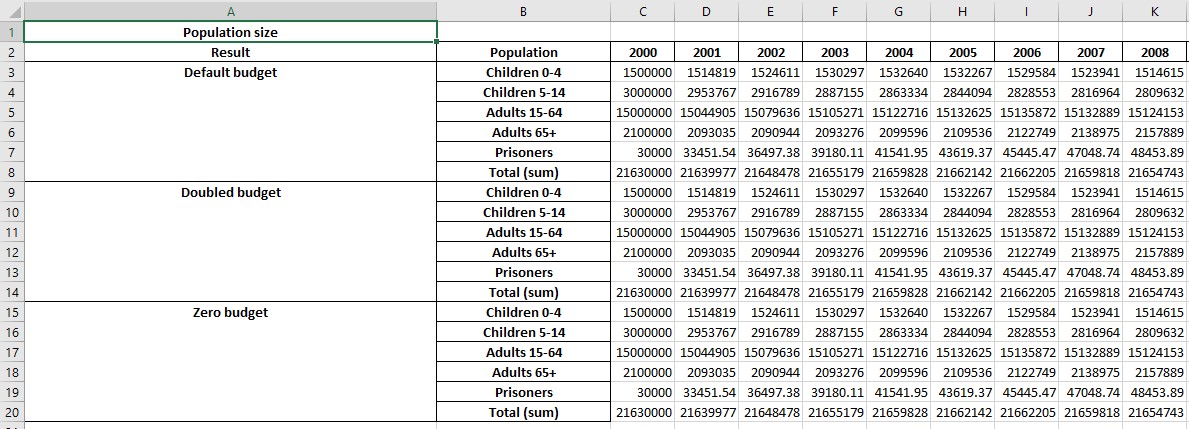Image resolution: width=1189 pixels, height=429 pixels.
Task: Click the 'Population' header cell
Action: click(x=523, y=52)
